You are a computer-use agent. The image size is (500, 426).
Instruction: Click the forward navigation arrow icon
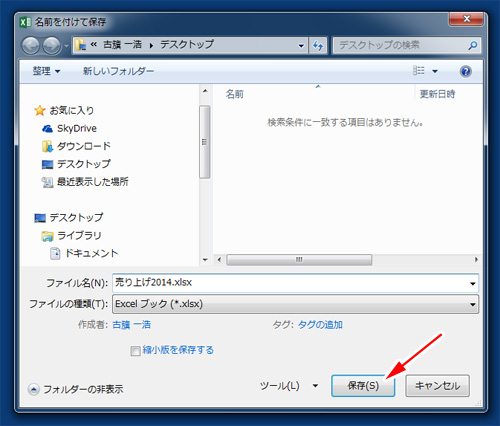(52, 46)
